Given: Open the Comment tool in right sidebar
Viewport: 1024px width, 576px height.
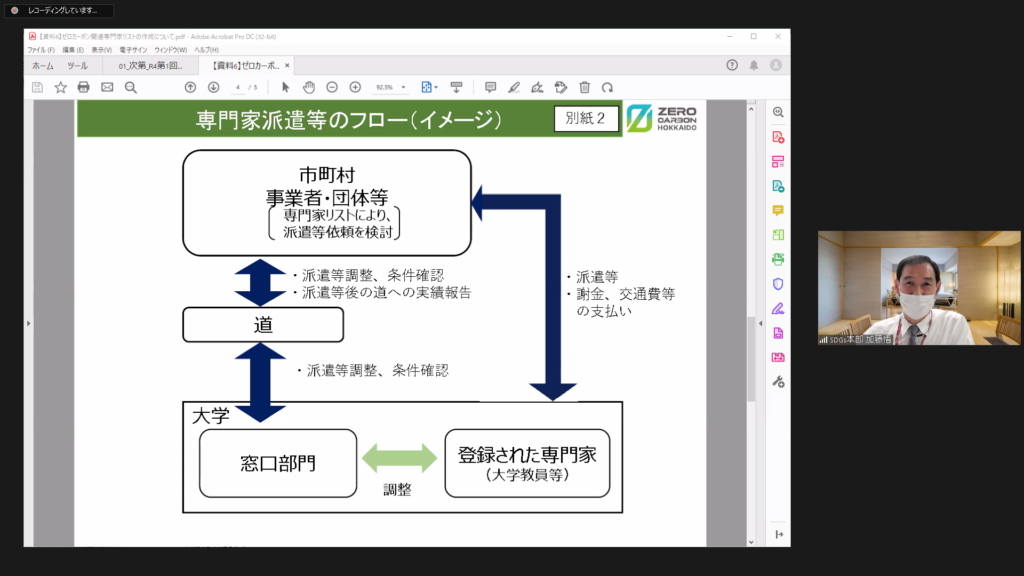Looking at the screenshot, I should tap(778, 210).
